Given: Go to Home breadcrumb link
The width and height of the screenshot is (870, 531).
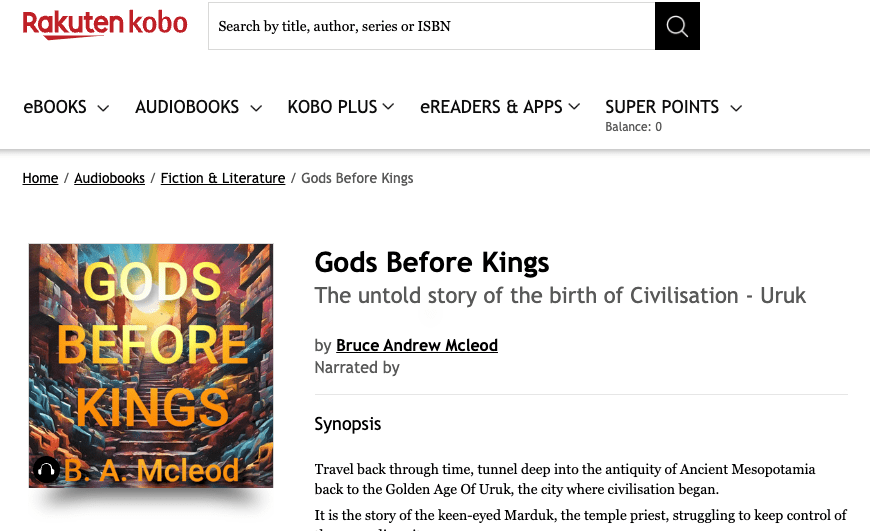Looking at the screenshot, I should click(x=41, y=178).
